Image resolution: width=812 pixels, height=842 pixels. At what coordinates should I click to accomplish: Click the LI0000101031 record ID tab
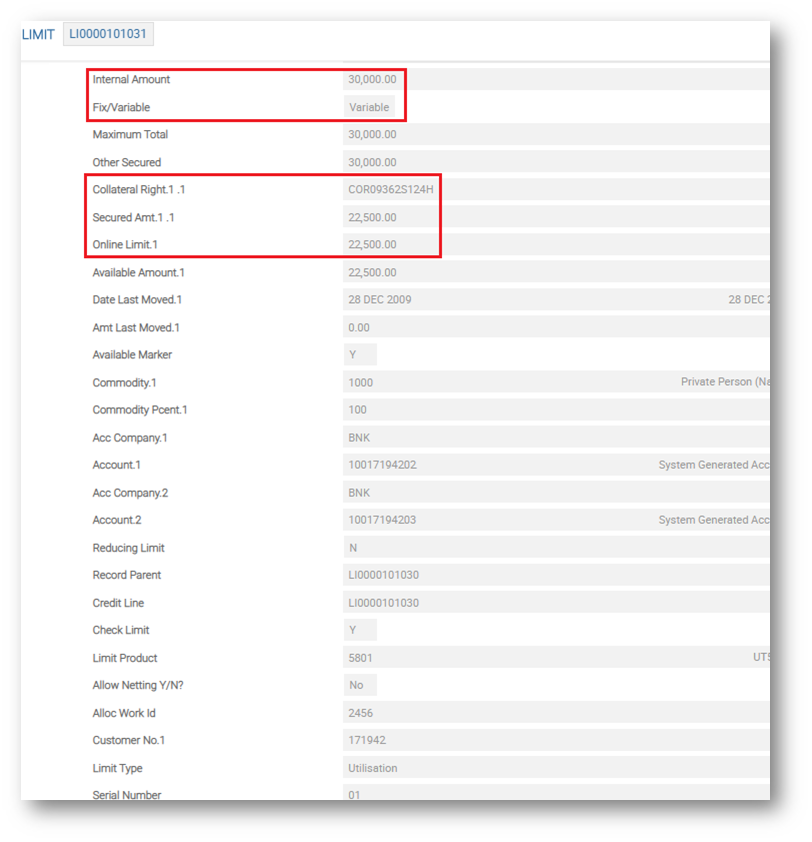pos(108,34)
